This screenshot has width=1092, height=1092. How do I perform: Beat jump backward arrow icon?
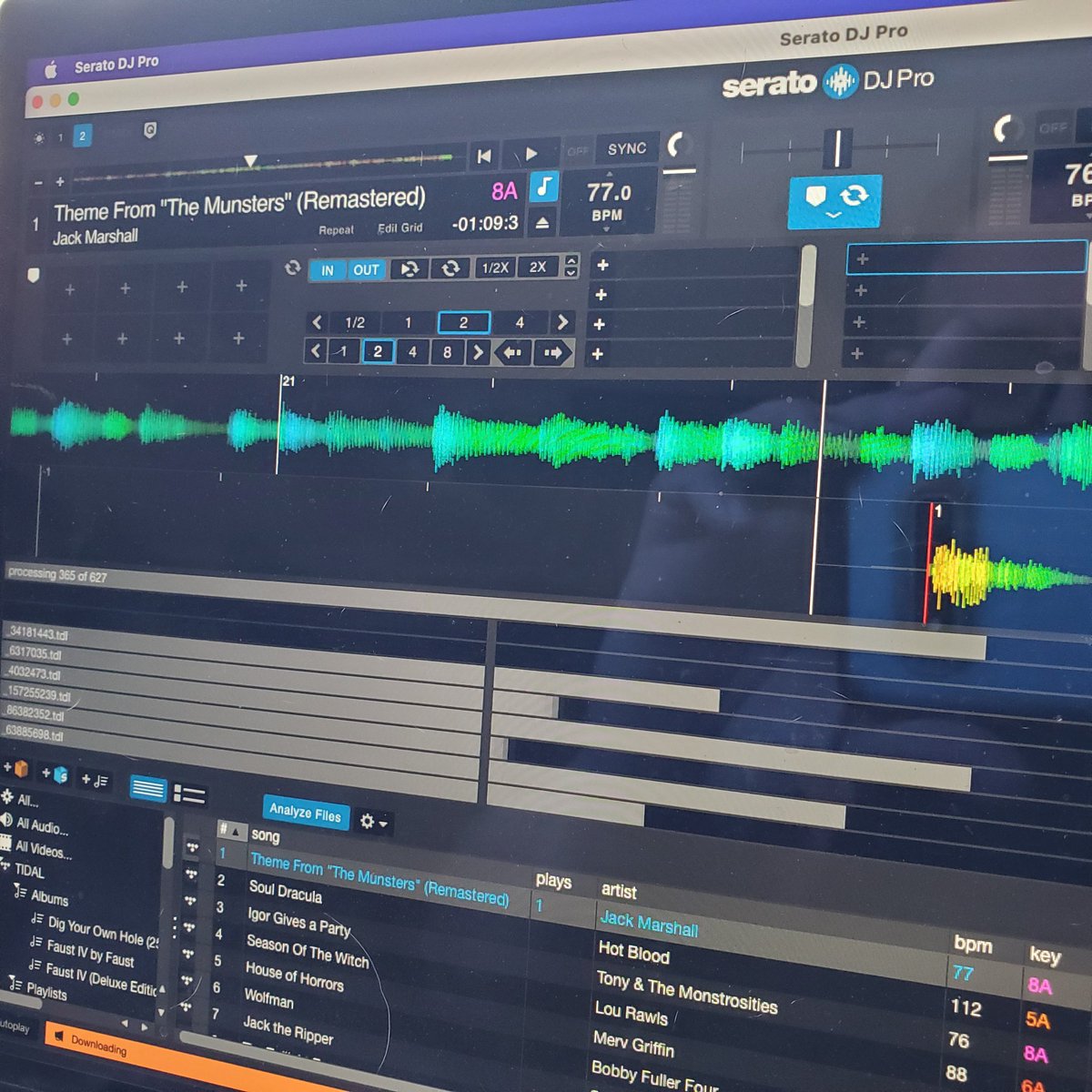tap(512, 352)
